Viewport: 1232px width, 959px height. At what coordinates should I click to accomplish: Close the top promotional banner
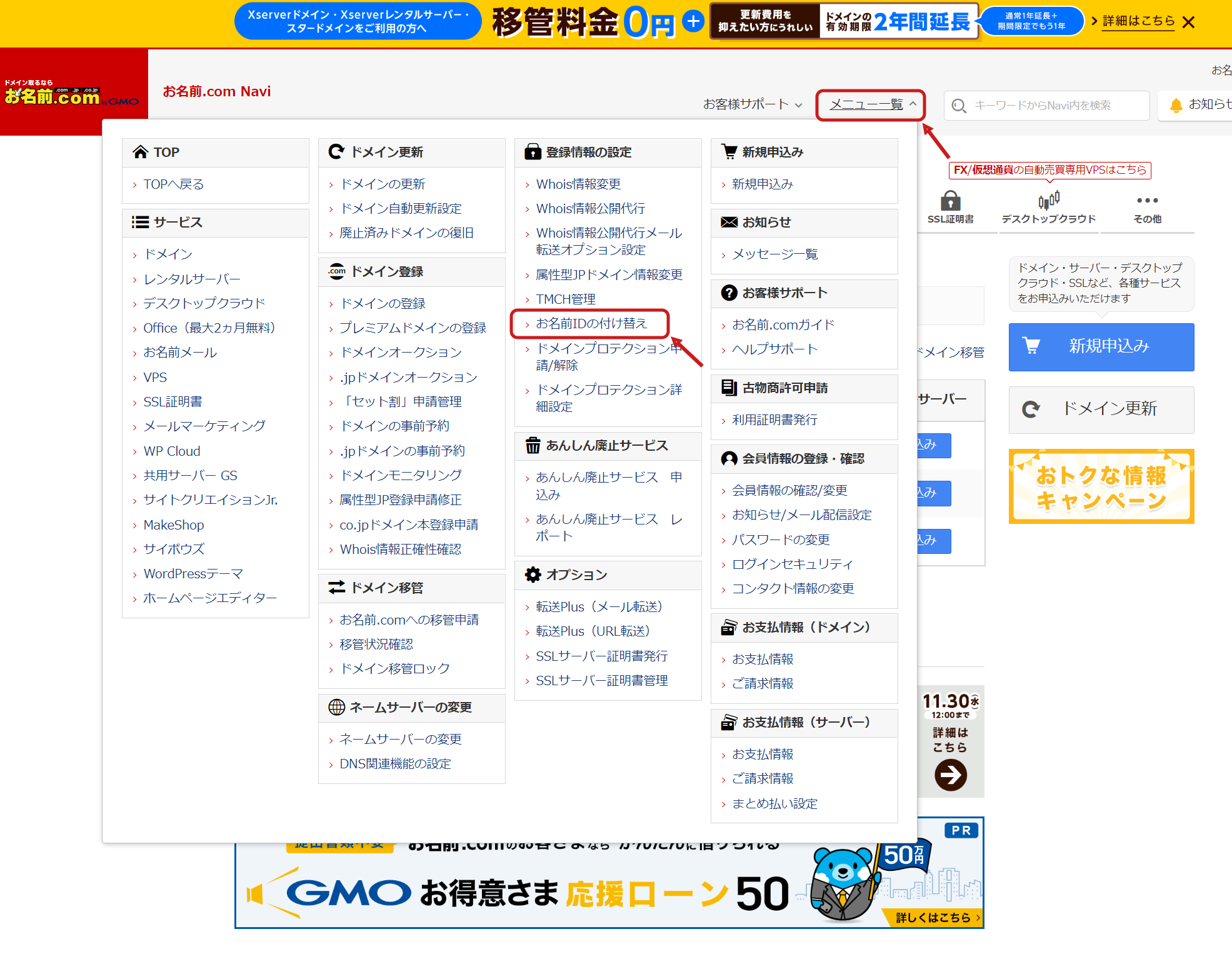click(x=1189, y=23)
